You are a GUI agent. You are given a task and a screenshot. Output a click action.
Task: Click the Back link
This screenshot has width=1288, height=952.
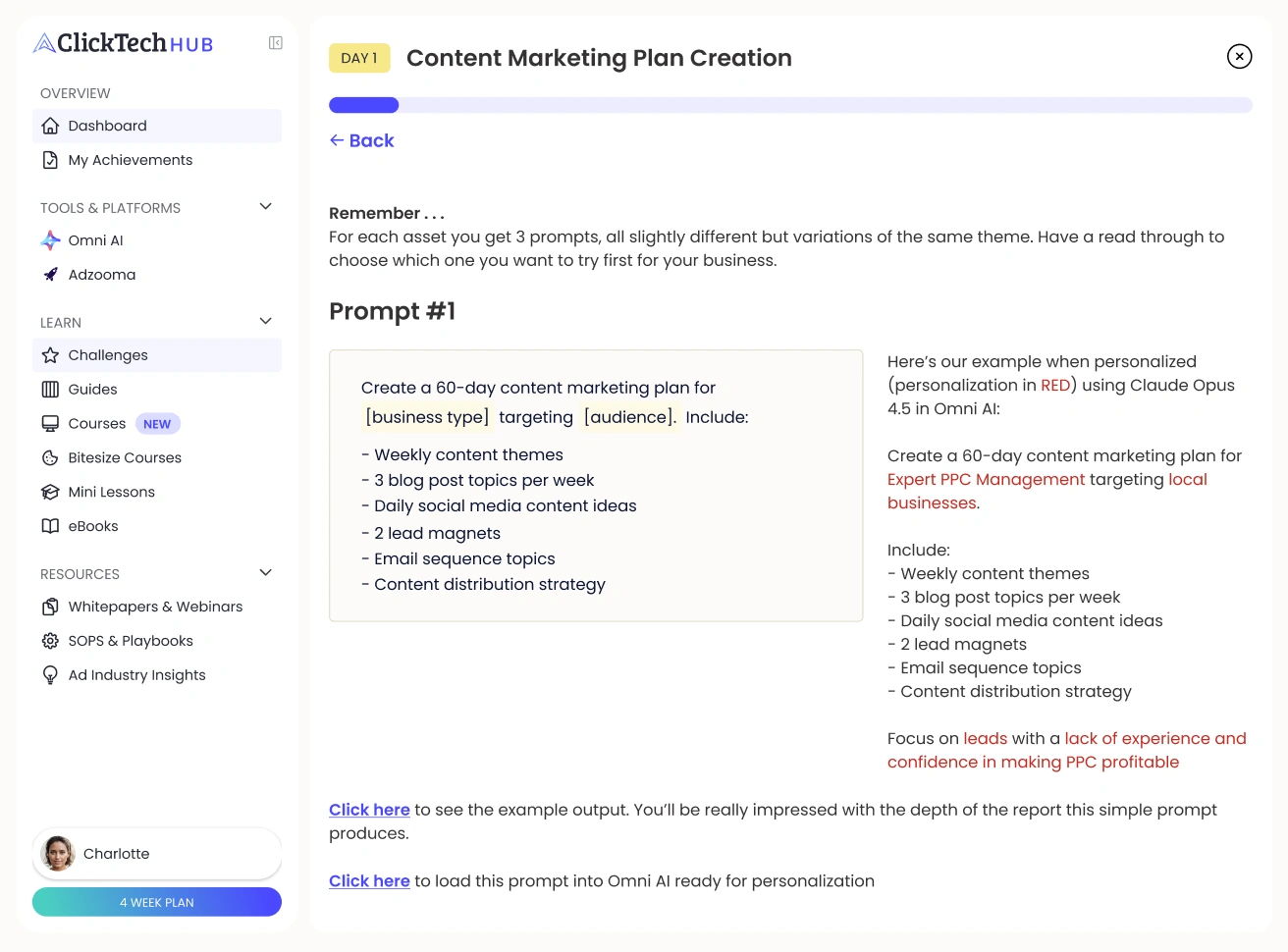pyautogui.click(x=361, y=140)
